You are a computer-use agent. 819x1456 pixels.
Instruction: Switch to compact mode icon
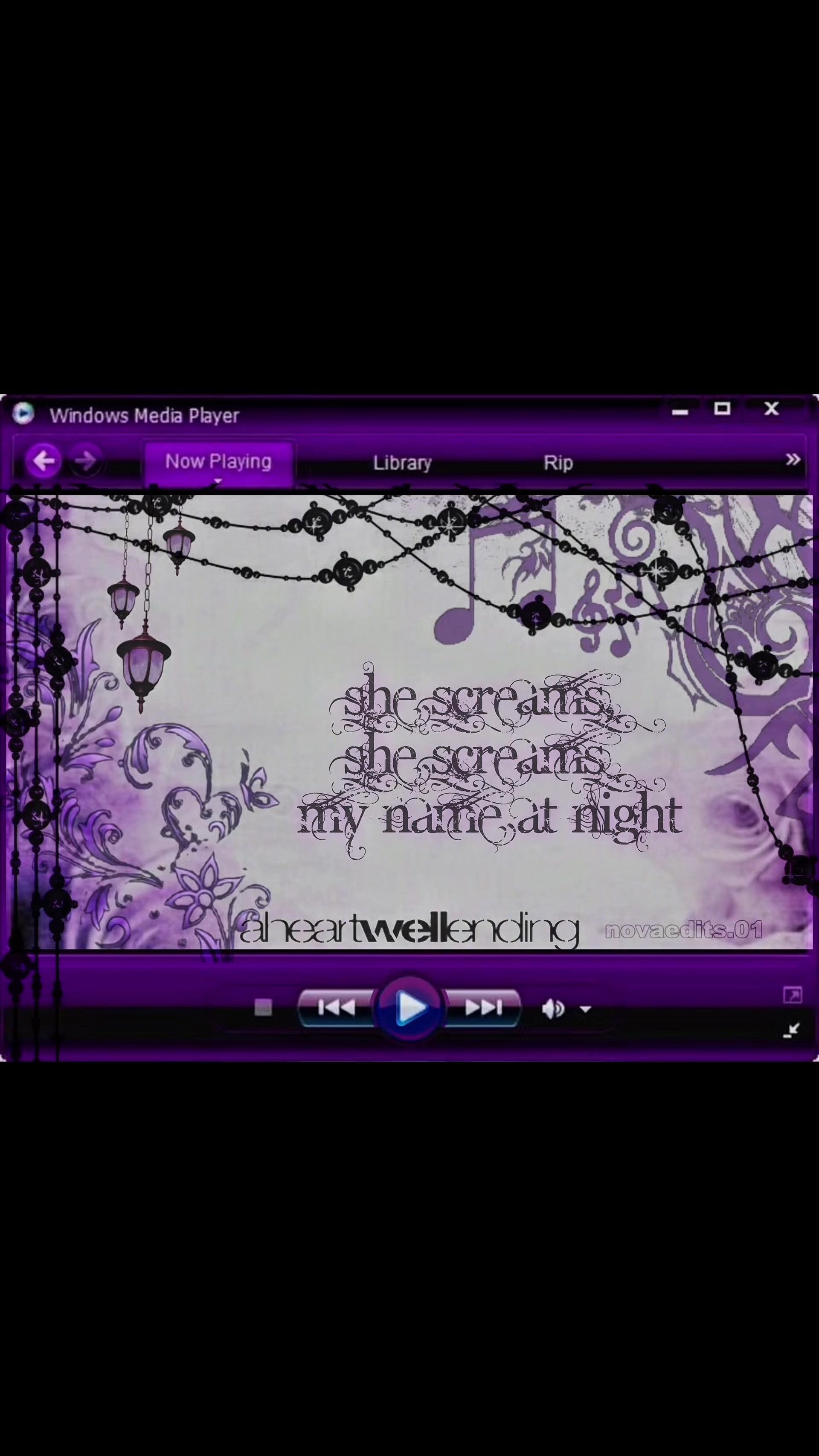tap(792, 1031)
